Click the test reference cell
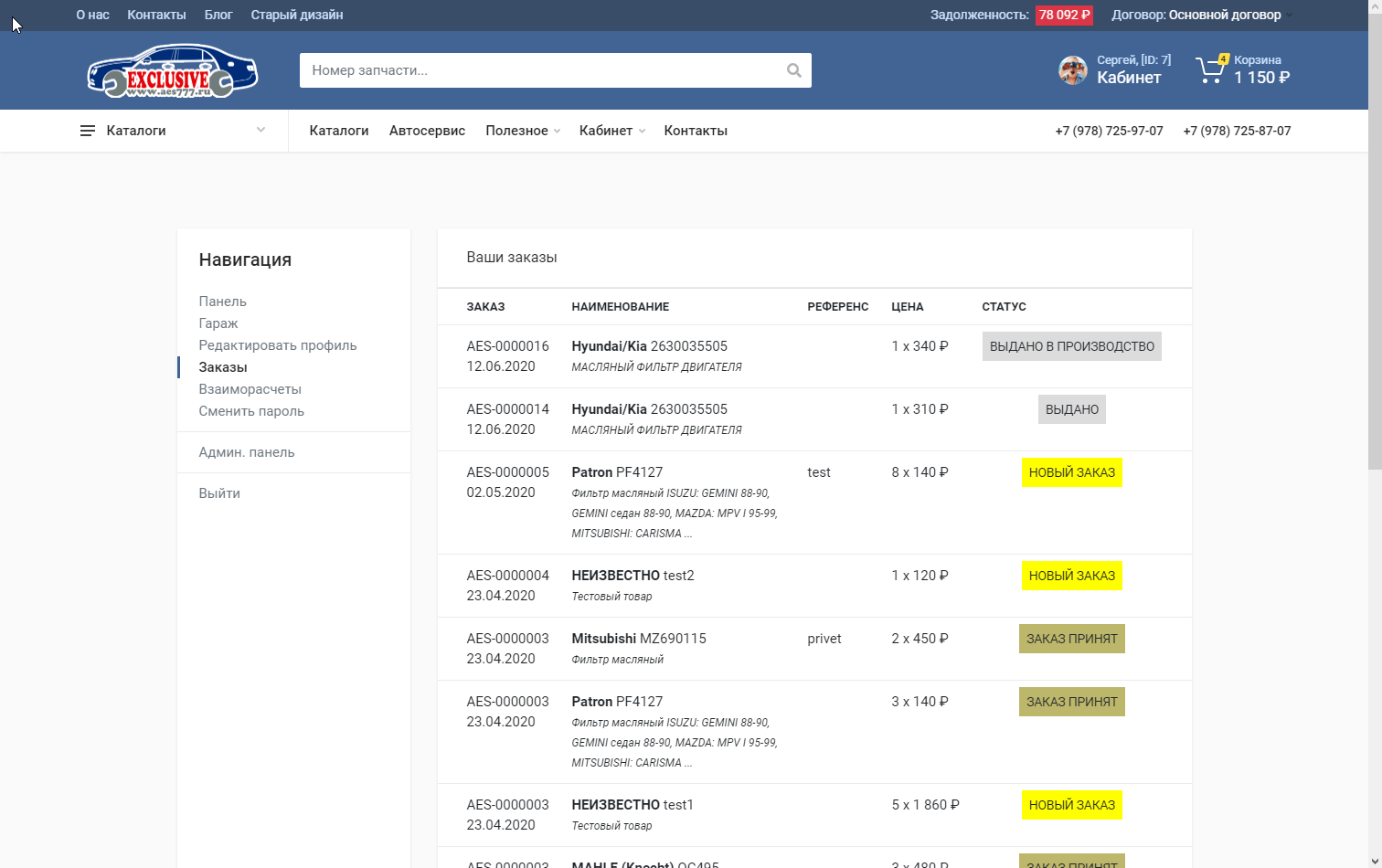Screen dimensions: 1382x868 click(819, 472)
